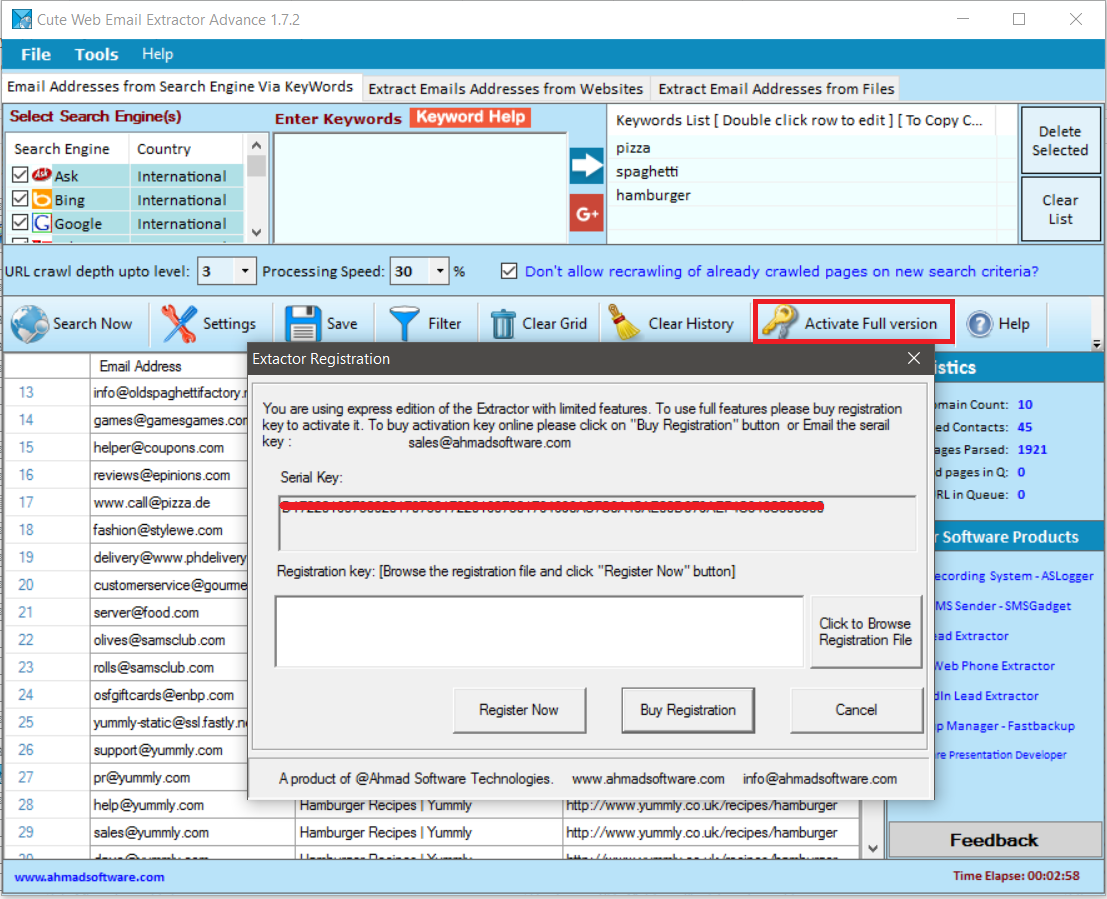
Task: Click the Search Engine column header
Action: pos(68,149)
